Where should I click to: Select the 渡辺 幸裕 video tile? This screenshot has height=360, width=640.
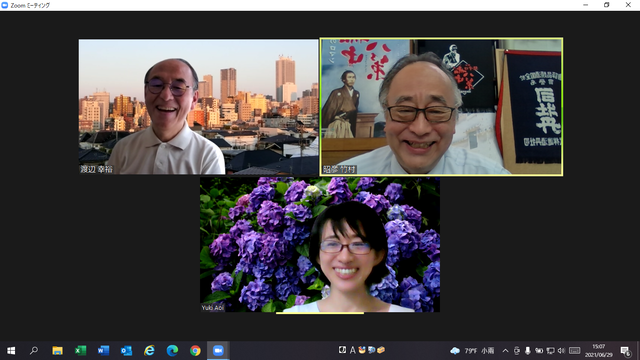click(198, 107)
